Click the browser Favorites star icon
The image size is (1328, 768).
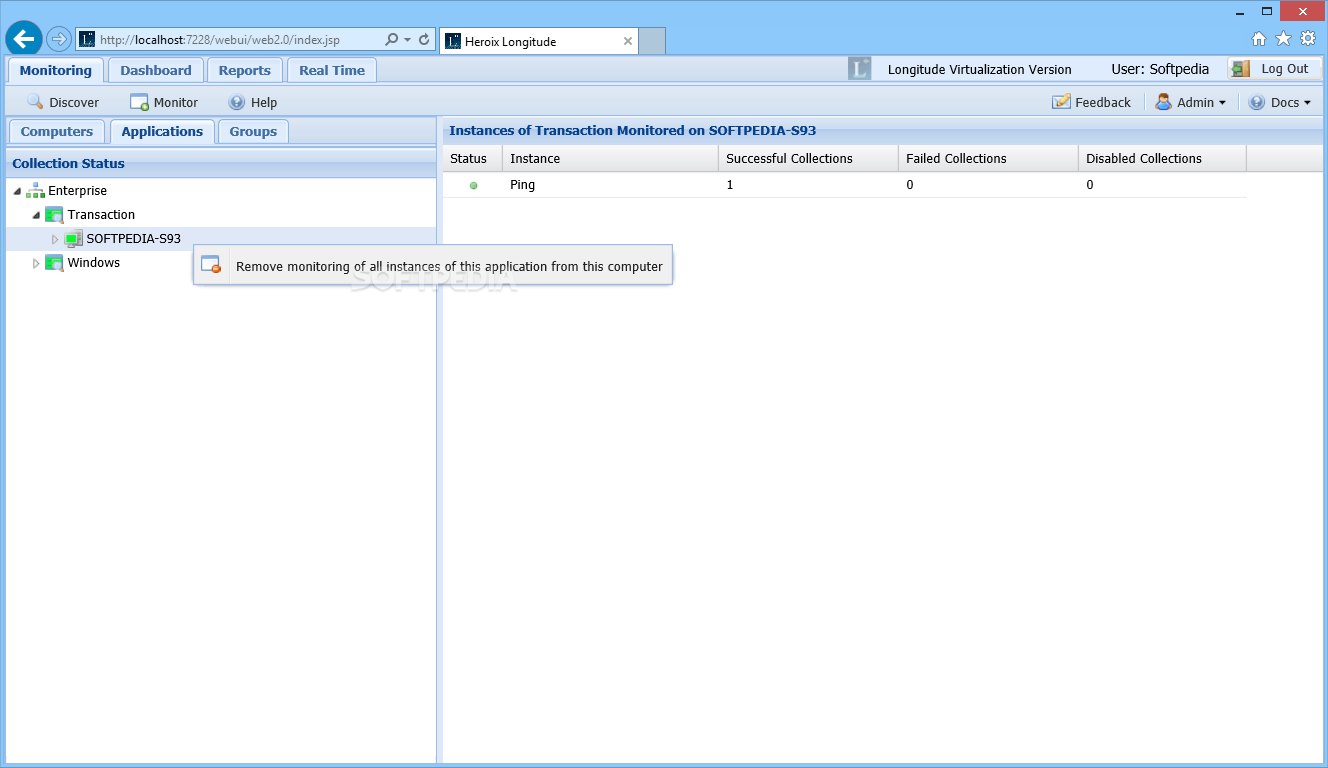[x=1283, y=39]
